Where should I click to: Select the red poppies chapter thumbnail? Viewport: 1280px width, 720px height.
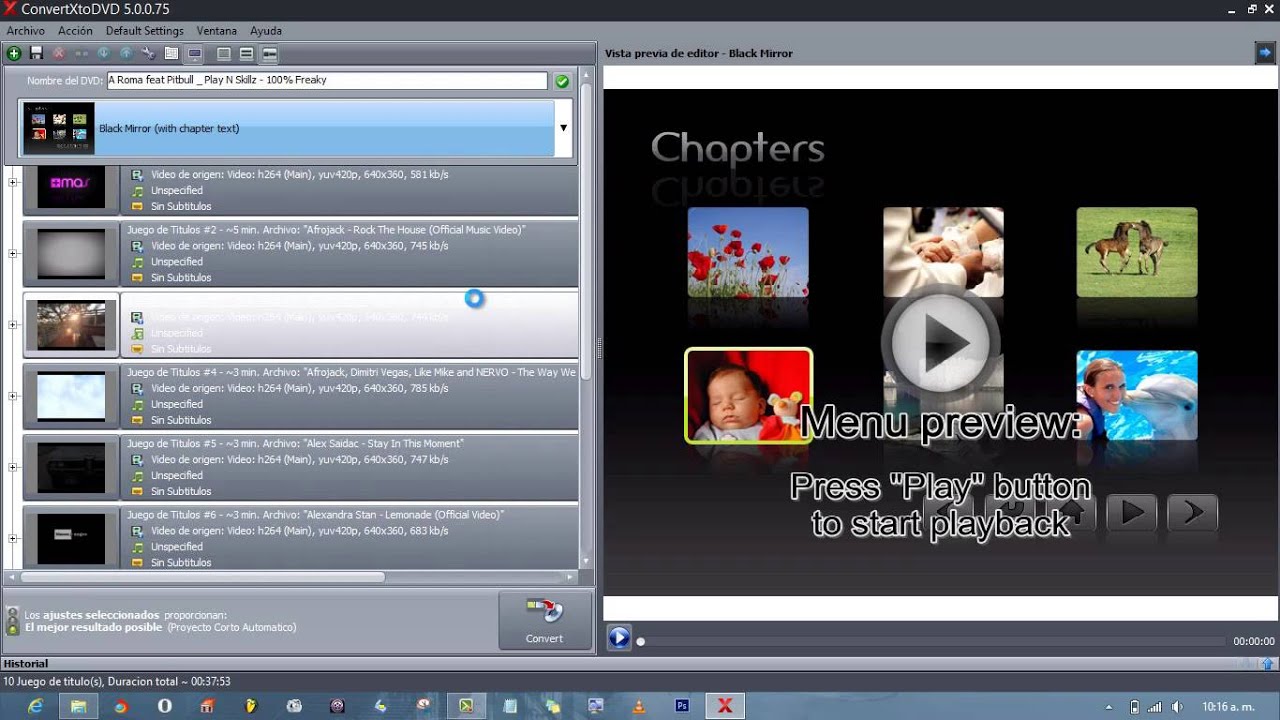point(748,252)
